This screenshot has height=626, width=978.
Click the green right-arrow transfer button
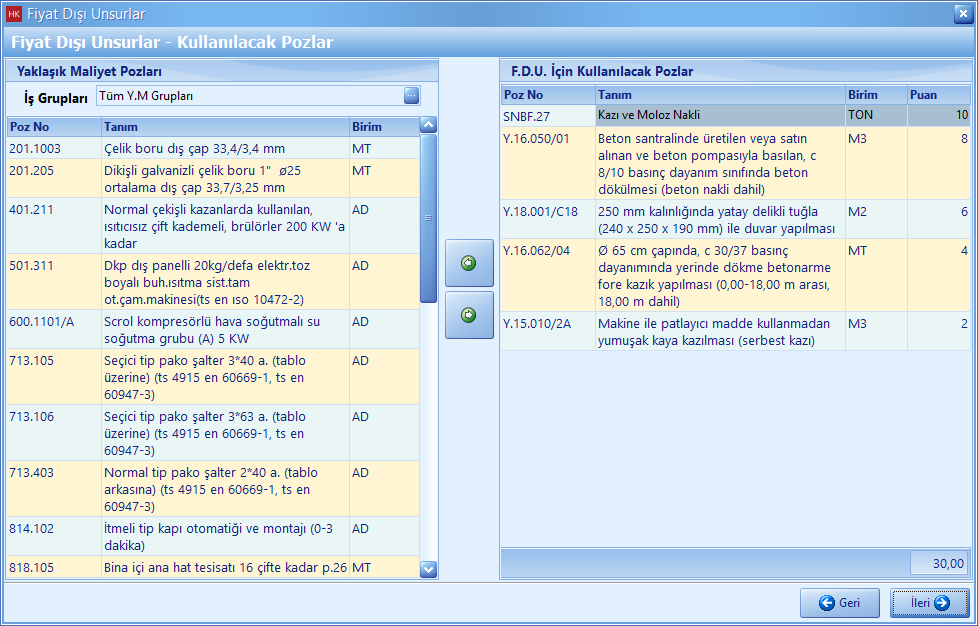tap(469, 315)
